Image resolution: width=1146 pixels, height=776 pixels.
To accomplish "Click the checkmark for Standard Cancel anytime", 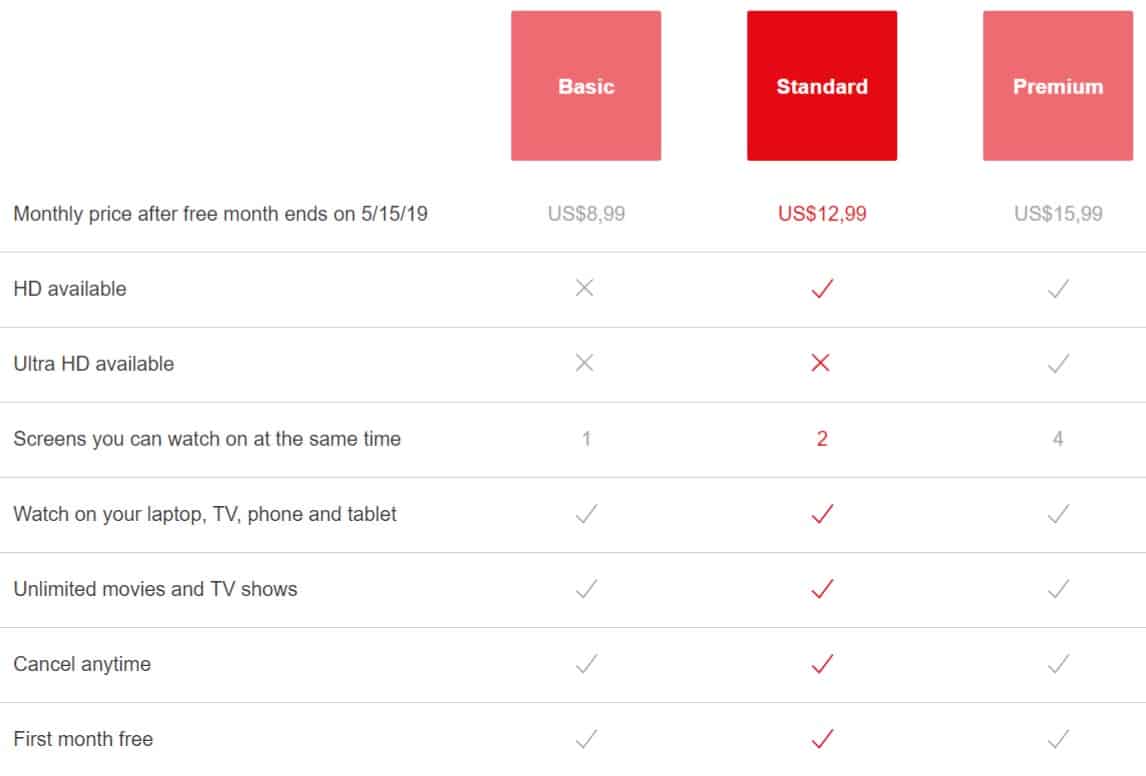I will (x=821, y=663).
